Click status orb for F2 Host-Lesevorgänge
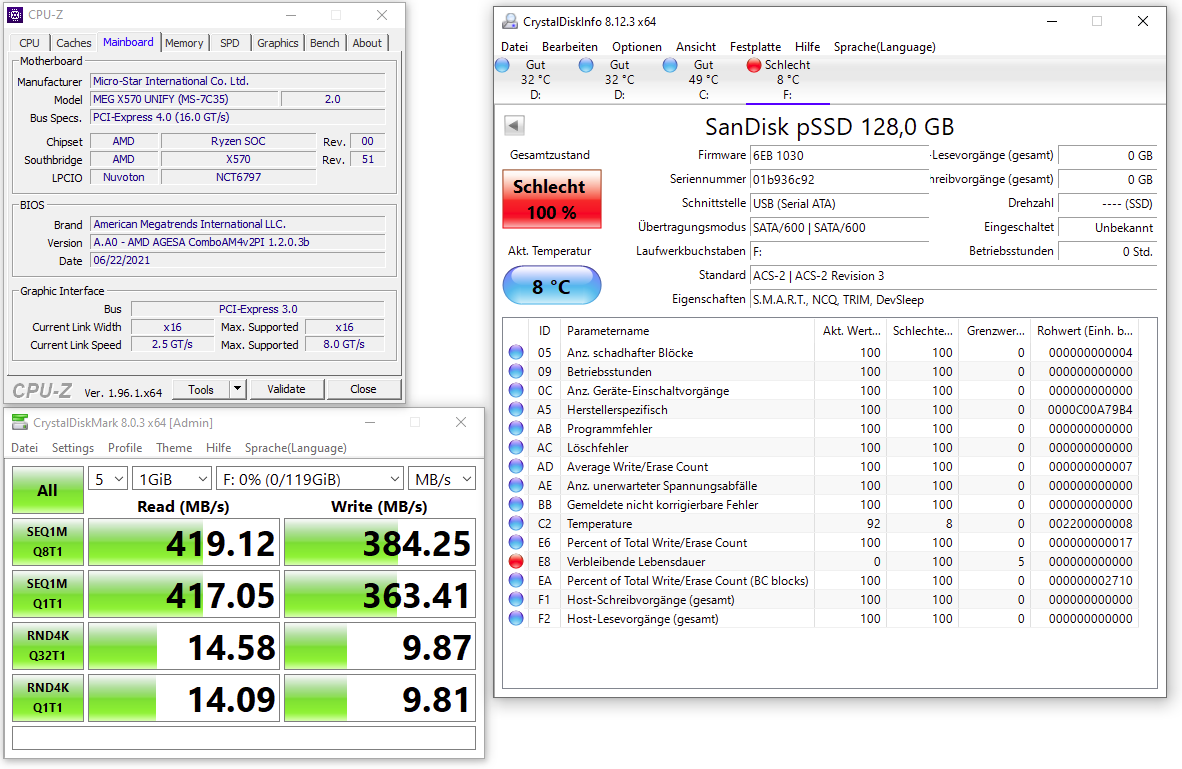 (x=516, y=618)
